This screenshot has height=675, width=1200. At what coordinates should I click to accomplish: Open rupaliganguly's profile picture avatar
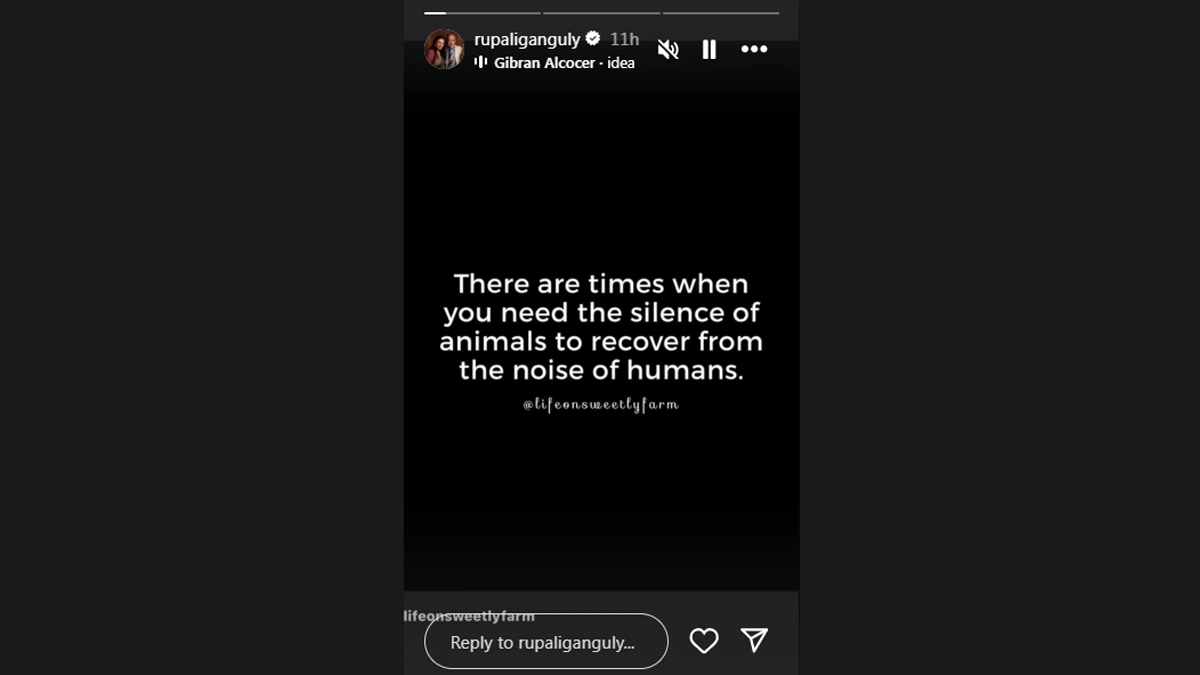coord(444,49)
